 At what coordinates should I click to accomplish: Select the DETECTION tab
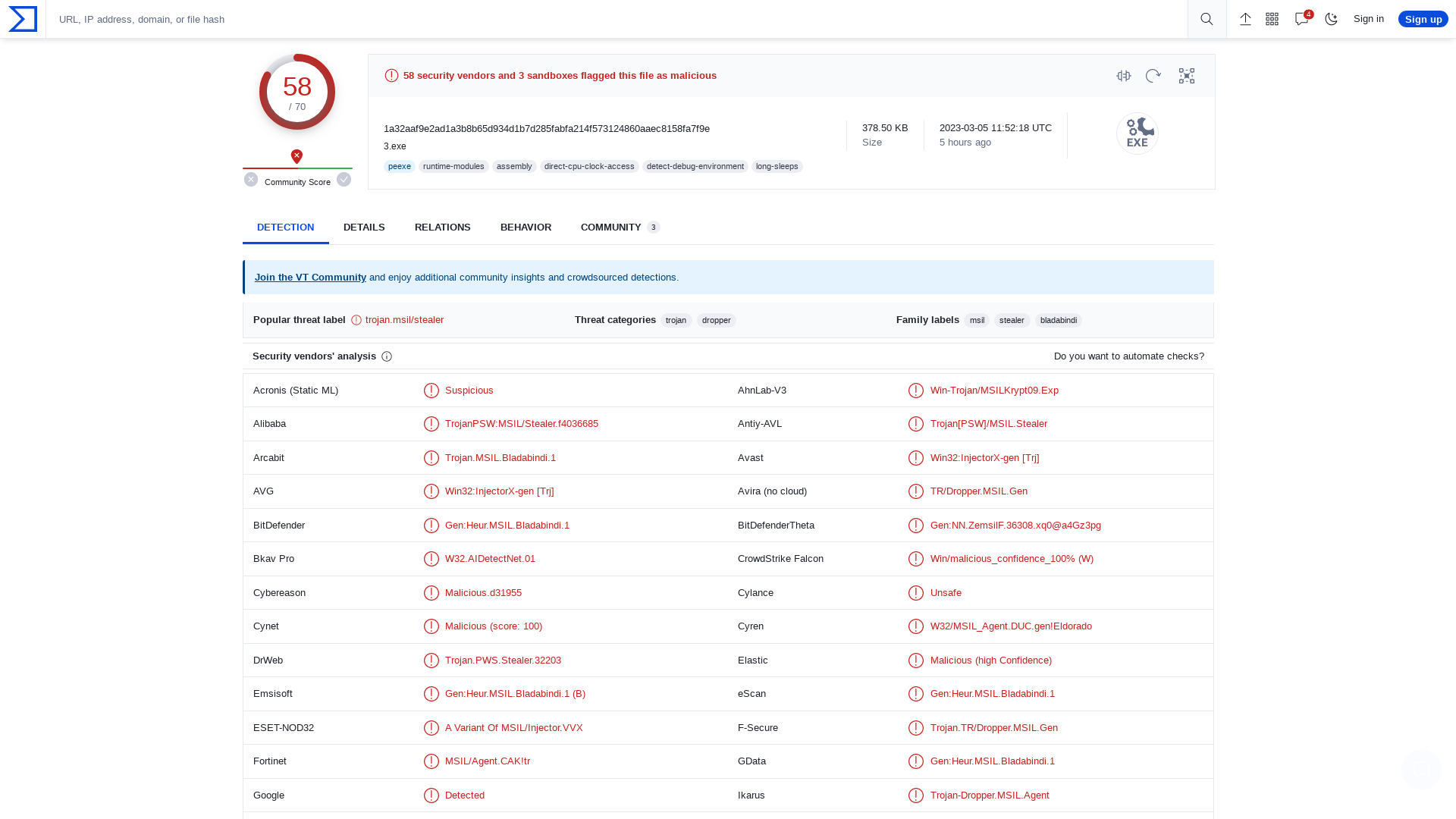(285, 227)
